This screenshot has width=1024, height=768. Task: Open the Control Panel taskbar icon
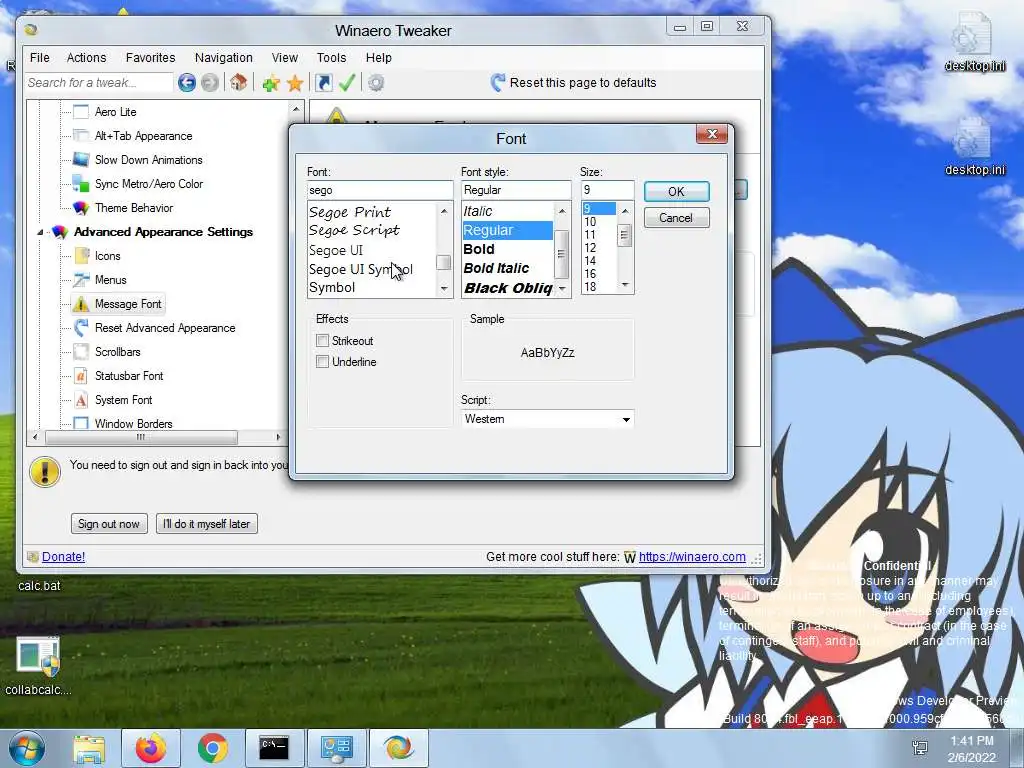tap(337, 748)
